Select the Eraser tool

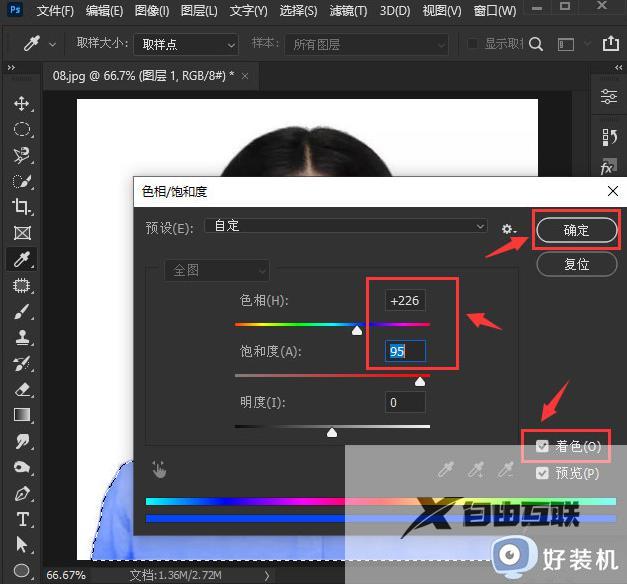pyautogui.click(x=22, y=389)
